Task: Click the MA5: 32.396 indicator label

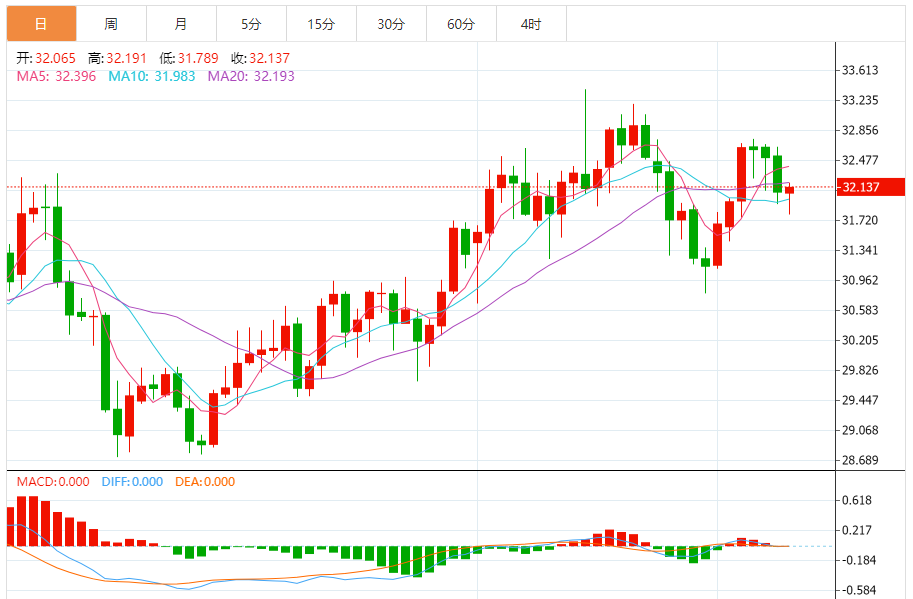Action: click(x=56, y=76)
